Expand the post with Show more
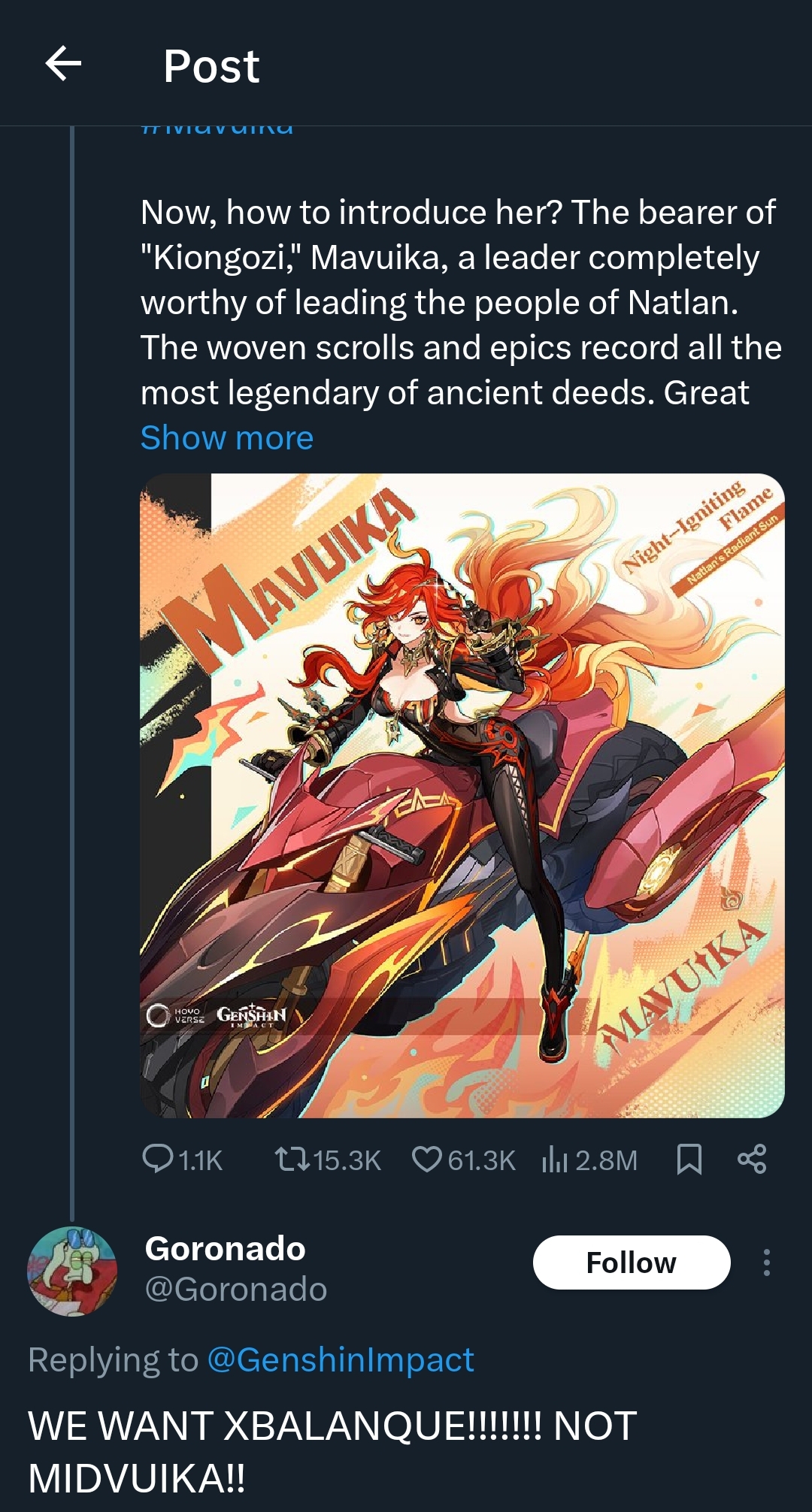812x1512 pixels. 227,438
